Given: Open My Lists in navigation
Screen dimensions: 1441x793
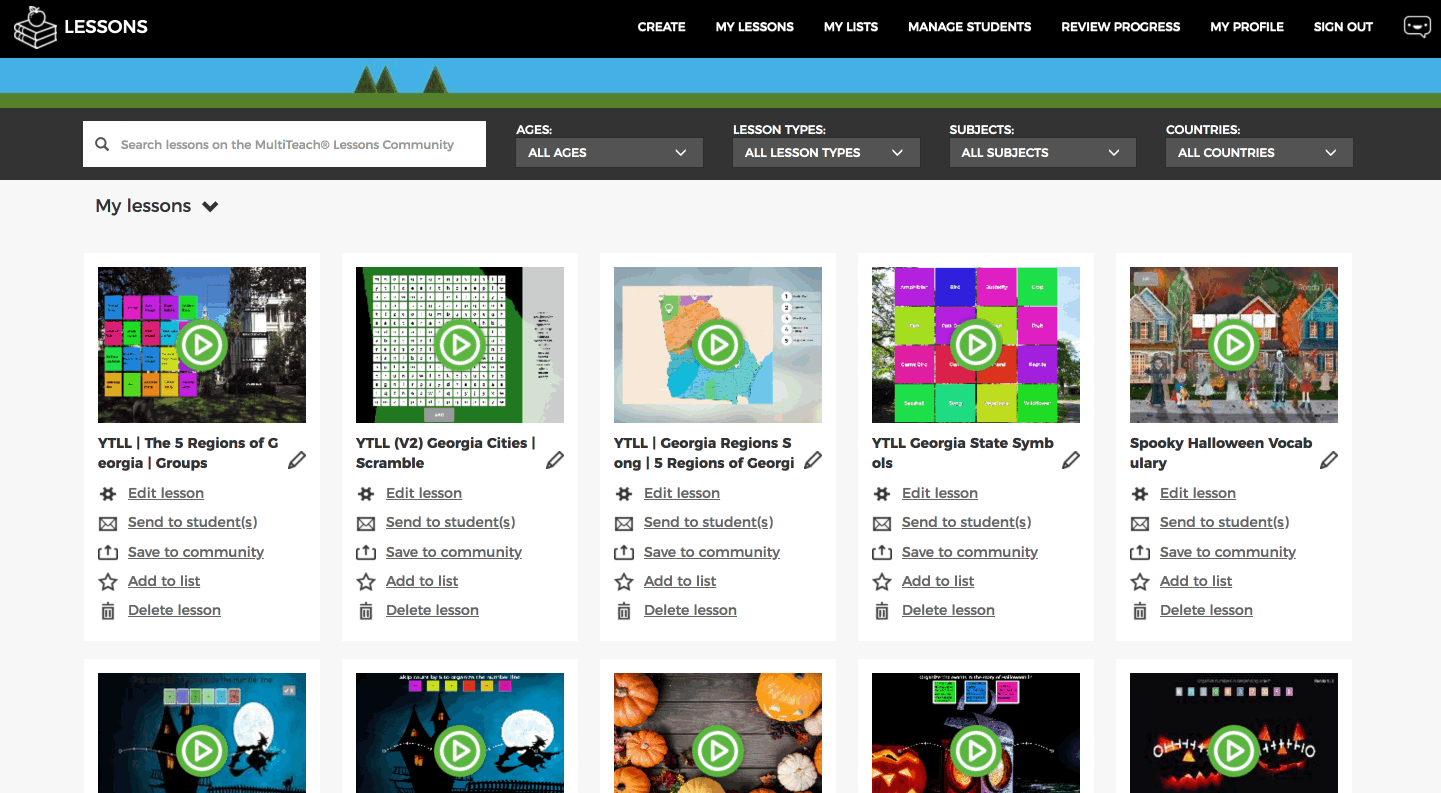Looking at the screenshot, I should (x=851, y=27).
